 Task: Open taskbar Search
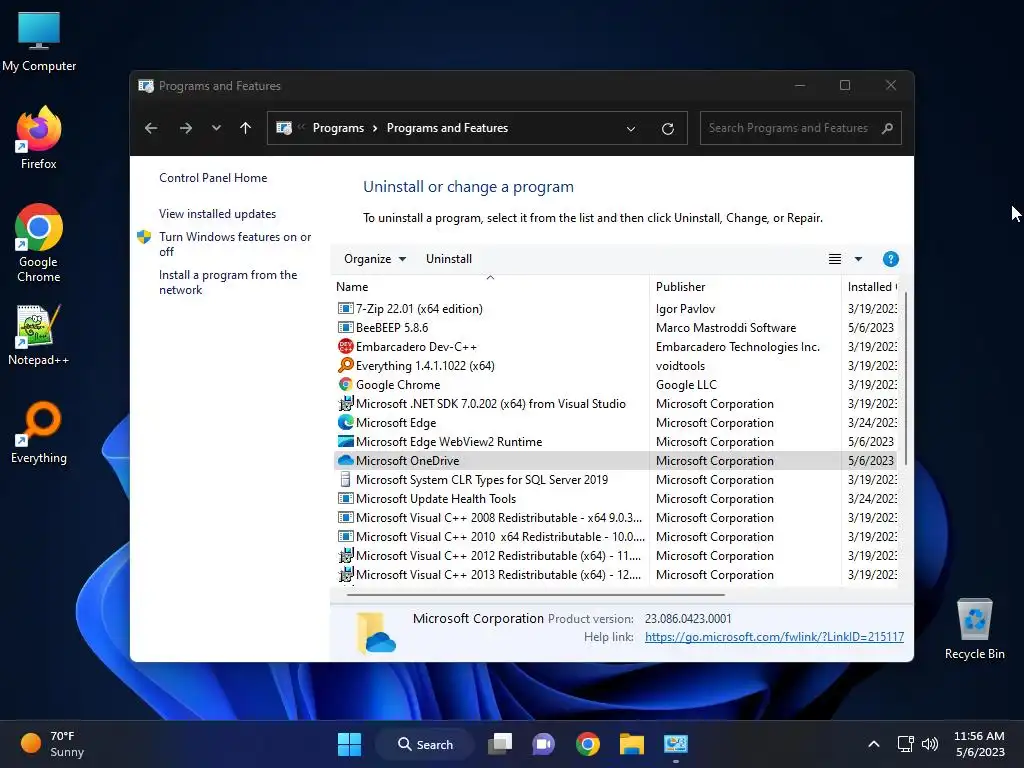coord(426,744)
